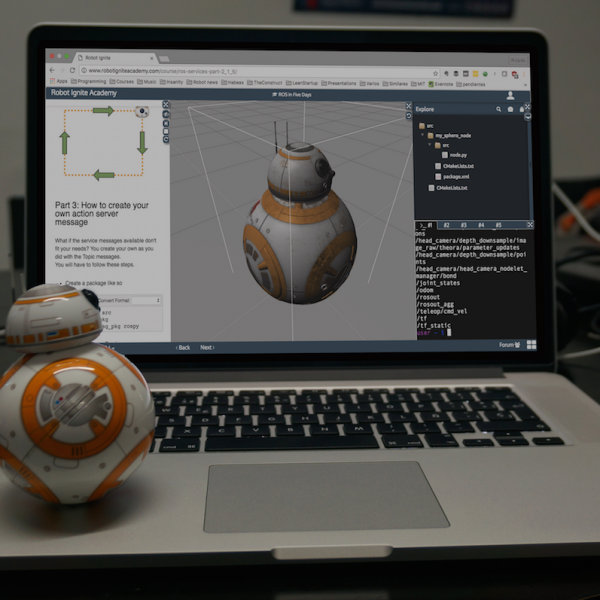Screen dimensions: 600x600
Task: Reset the simulation using the circular arrow icon
Action: [408, 116]
